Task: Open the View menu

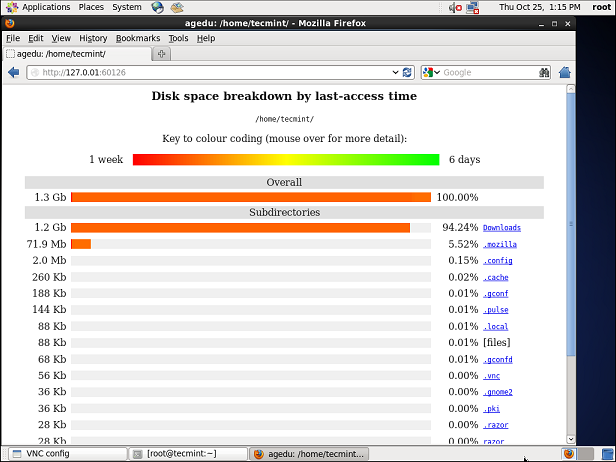Action: click(x=61, y=38)
